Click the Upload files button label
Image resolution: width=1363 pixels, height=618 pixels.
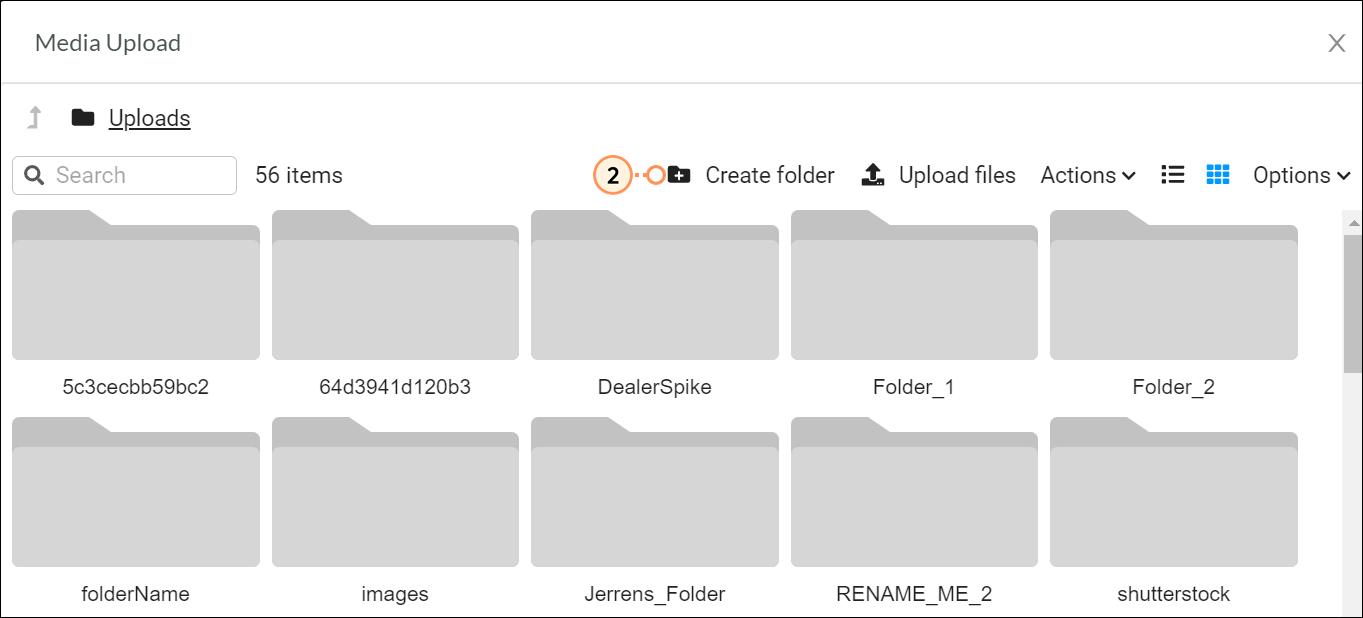[x=957, y=175]
